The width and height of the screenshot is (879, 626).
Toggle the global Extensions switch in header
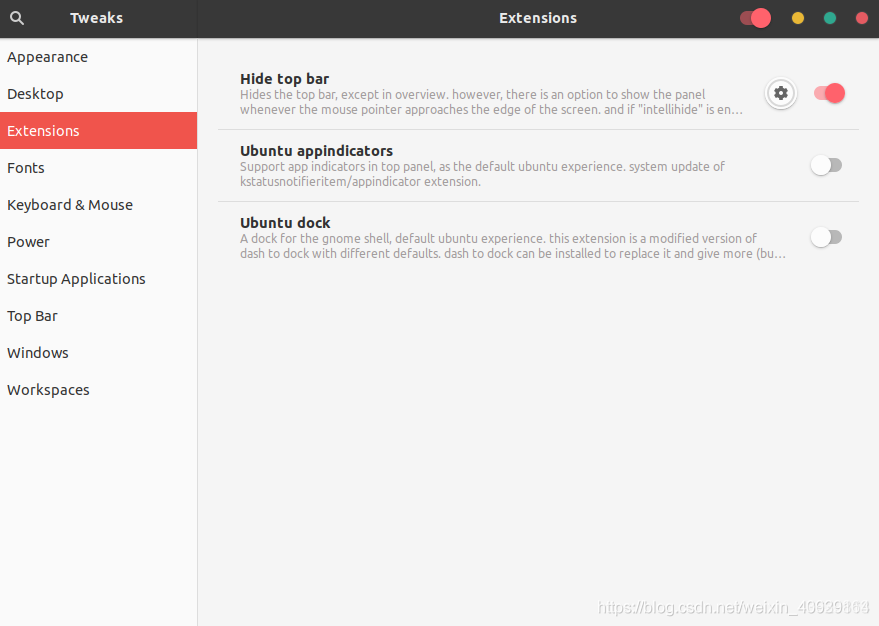point(755,18)
